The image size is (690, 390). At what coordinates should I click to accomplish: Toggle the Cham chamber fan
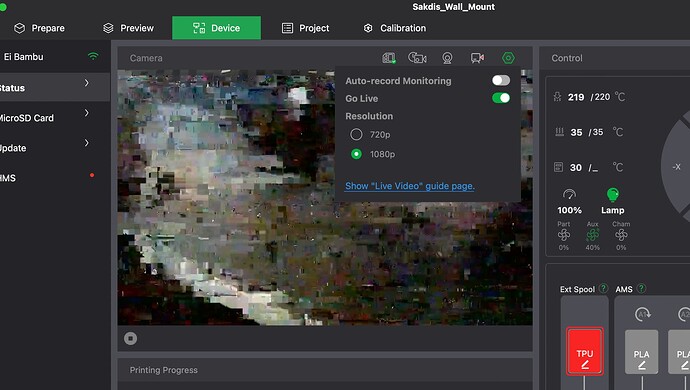click(x=621, y=235)
